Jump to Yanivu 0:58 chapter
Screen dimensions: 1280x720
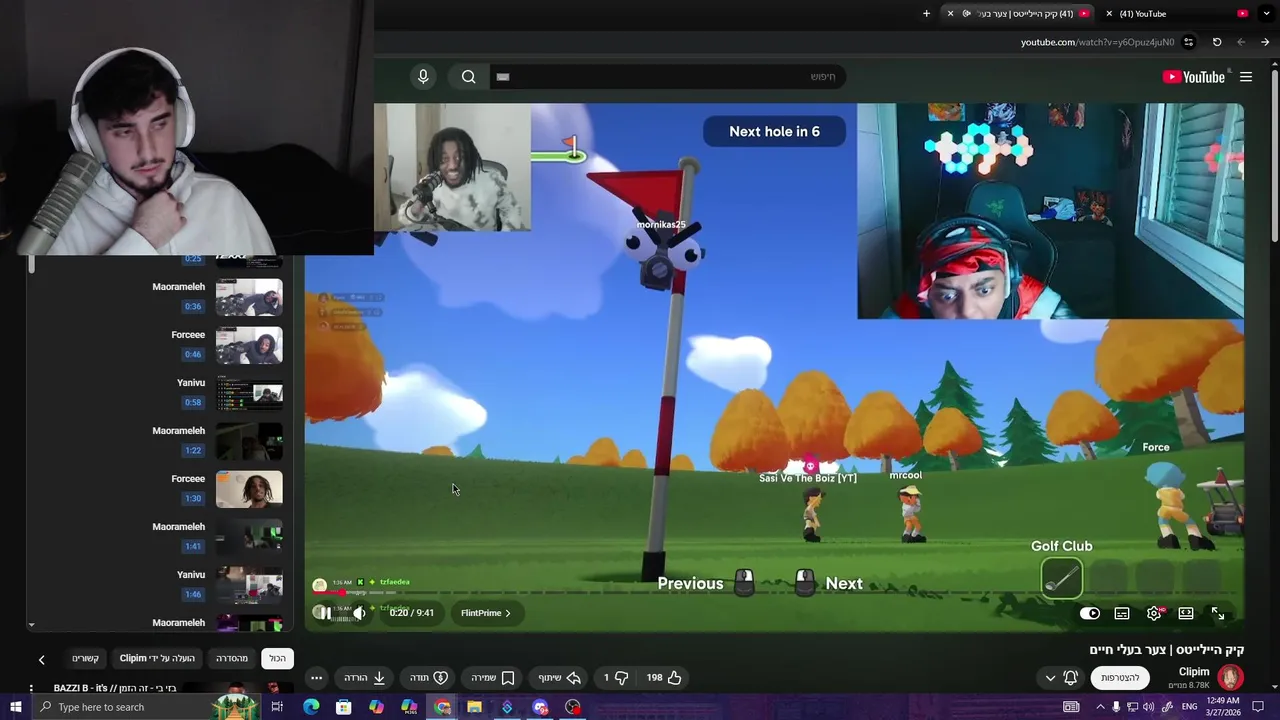[160, 392]
